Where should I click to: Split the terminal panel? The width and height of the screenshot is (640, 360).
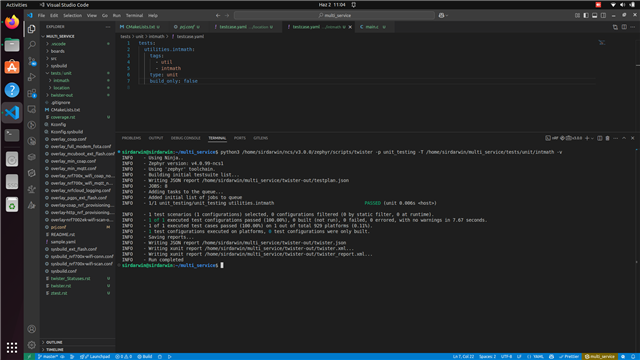(600, 138)
